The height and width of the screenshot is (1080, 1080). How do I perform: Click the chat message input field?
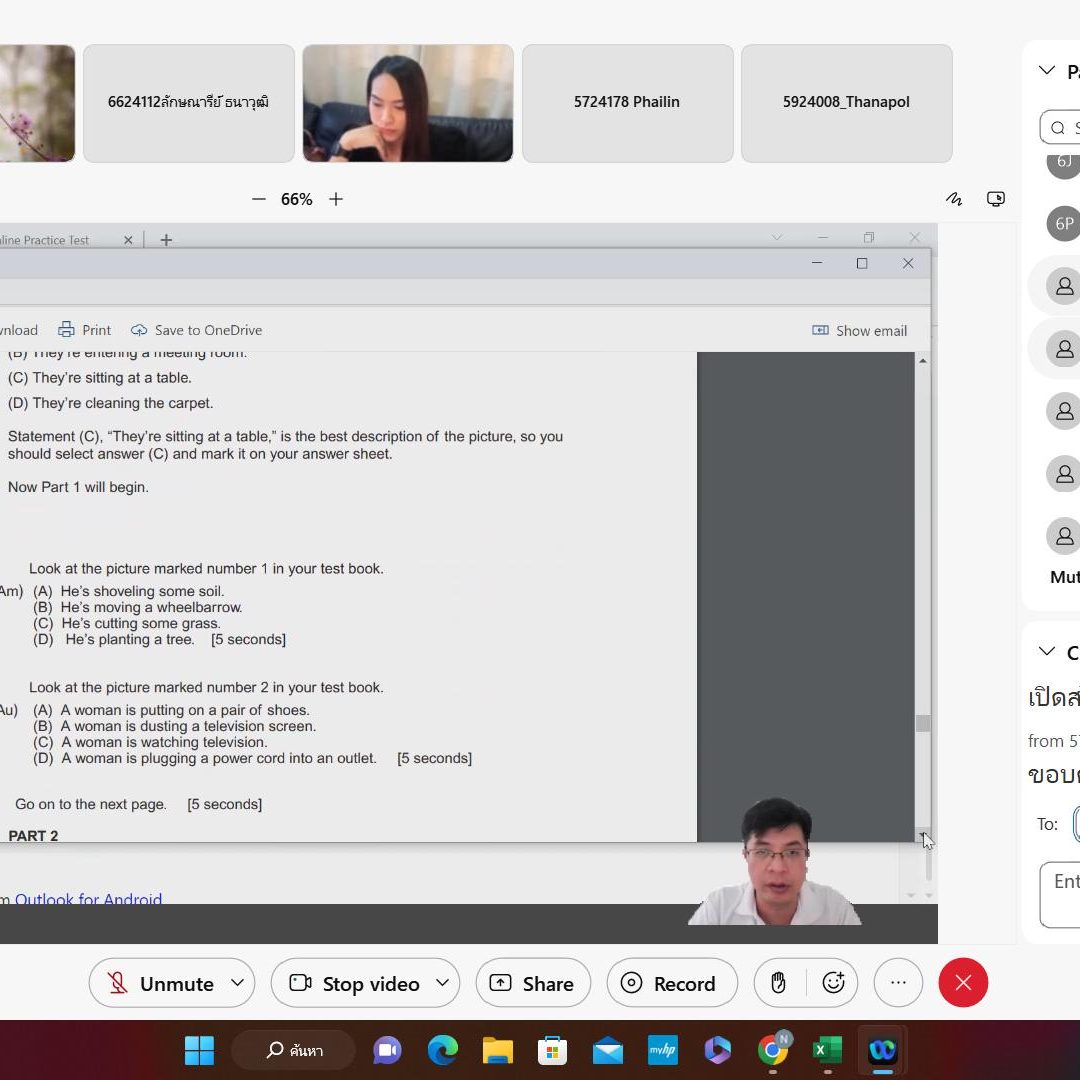(x=1062, y=893)
